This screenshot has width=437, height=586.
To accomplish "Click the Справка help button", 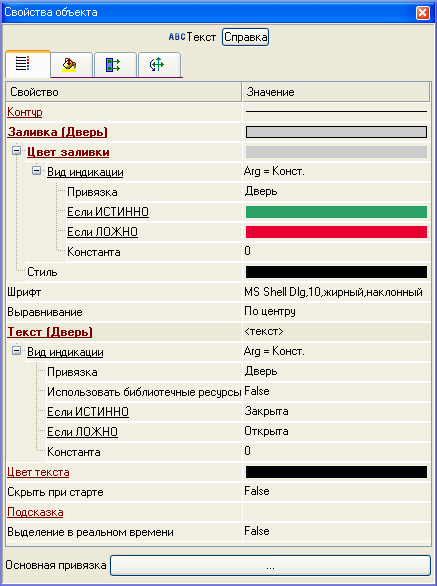I will pos(246,37).
